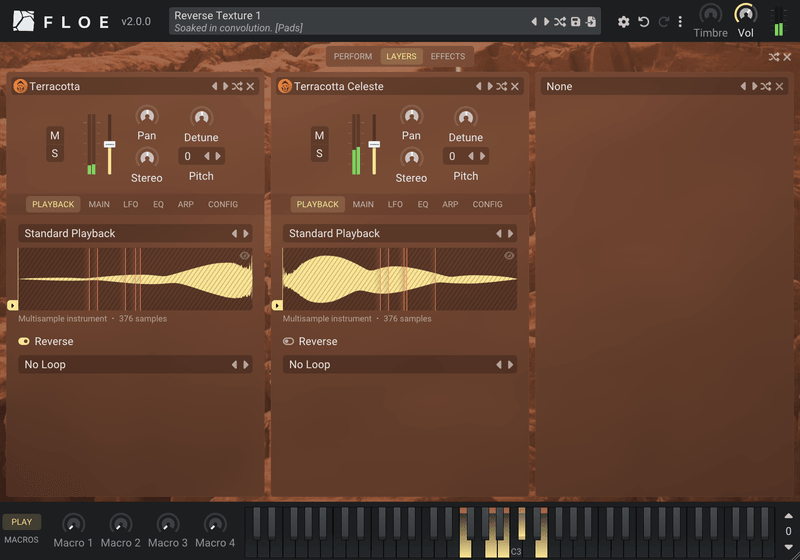The image size is (800, 560).
Task: Adjust Terracotta layer volume fader
Action: [109, 145]
